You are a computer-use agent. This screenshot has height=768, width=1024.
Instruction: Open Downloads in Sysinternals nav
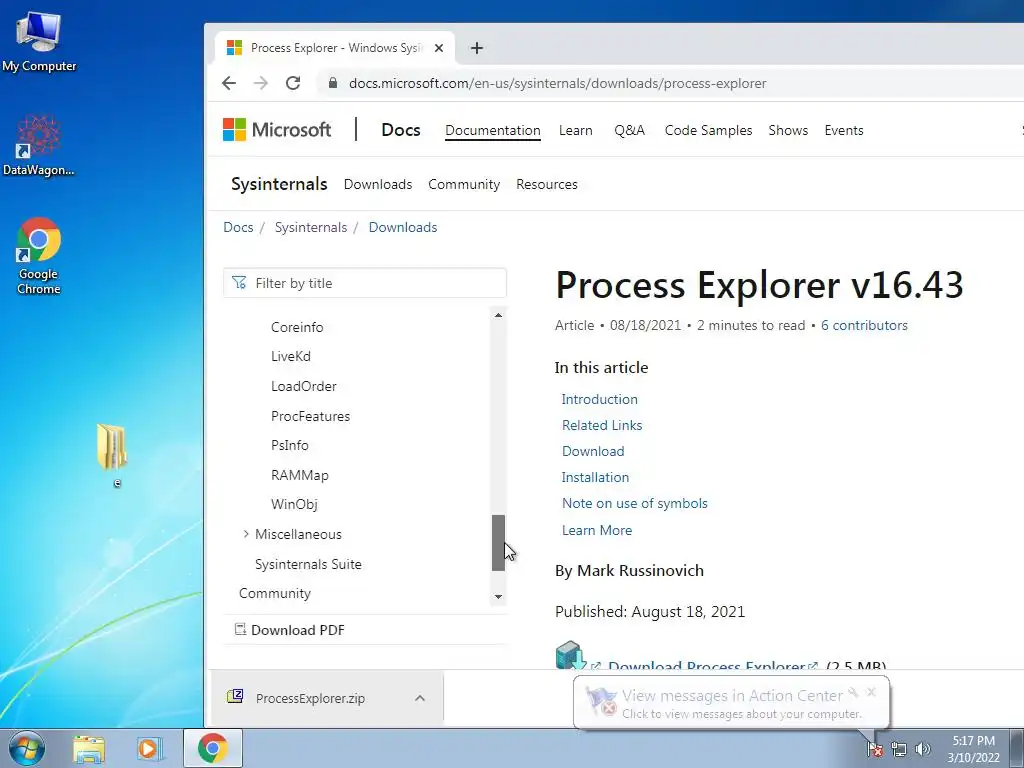click(x=377, y=184)
